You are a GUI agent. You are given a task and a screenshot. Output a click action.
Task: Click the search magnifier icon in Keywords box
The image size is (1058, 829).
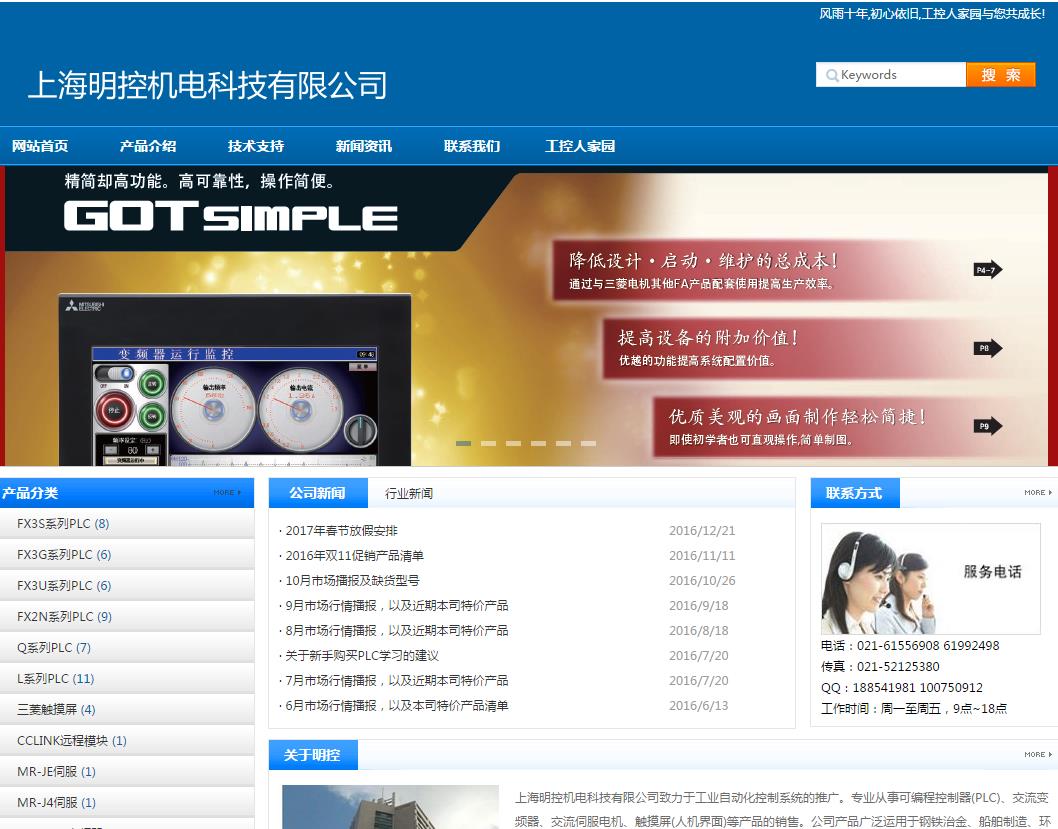(x=832, y=75)
